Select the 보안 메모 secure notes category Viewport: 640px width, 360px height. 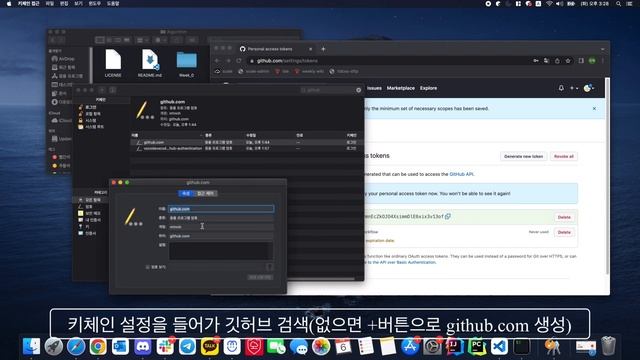coord(89,213)
